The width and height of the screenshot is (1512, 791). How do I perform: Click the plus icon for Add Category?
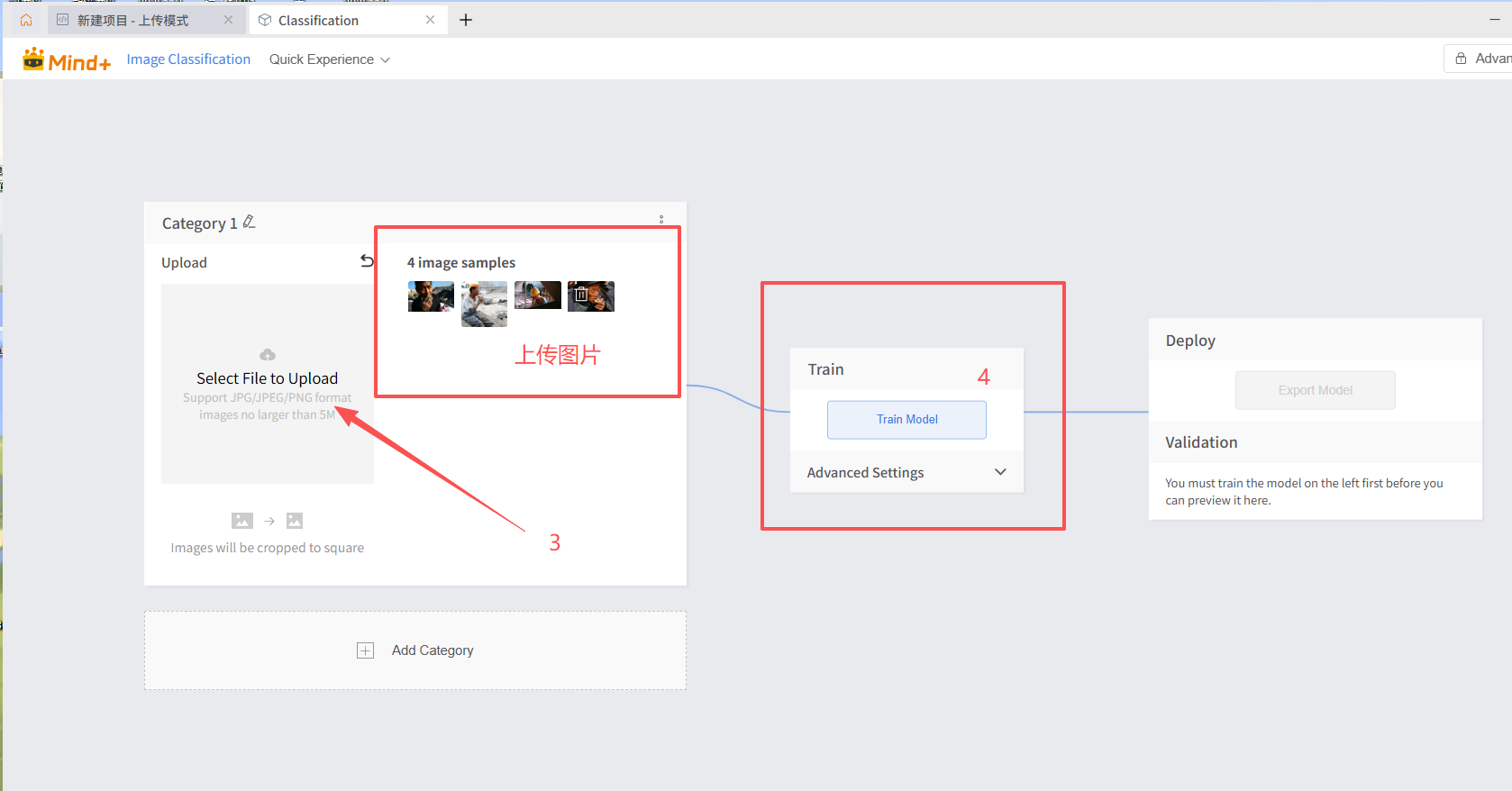click(365, 650)
